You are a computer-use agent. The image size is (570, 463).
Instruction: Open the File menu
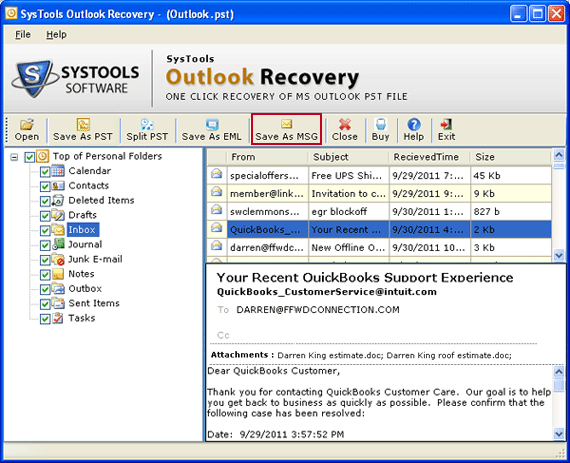23,35
